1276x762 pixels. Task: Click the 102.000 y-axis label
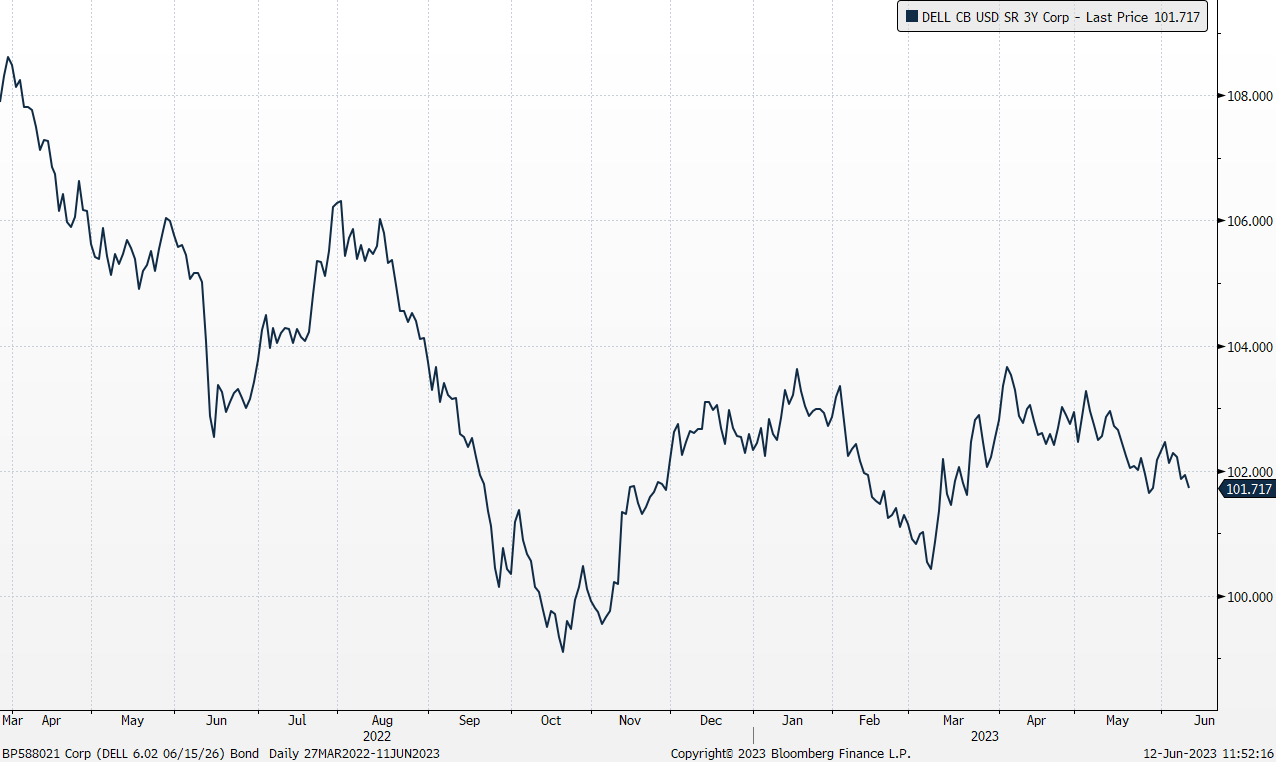coord(1249,472)
